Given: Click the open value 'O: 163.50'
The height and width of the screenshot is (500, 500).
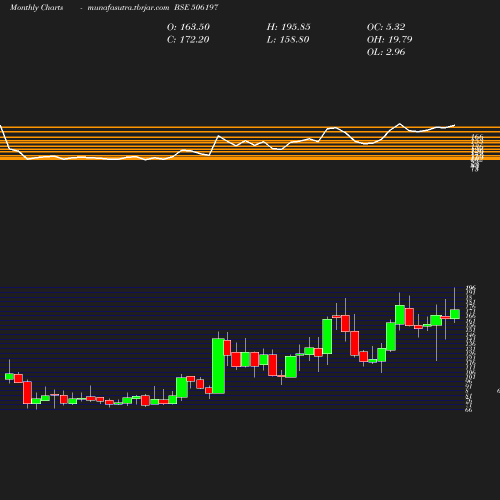Looking at the screenshot, I should pos(188,27).
